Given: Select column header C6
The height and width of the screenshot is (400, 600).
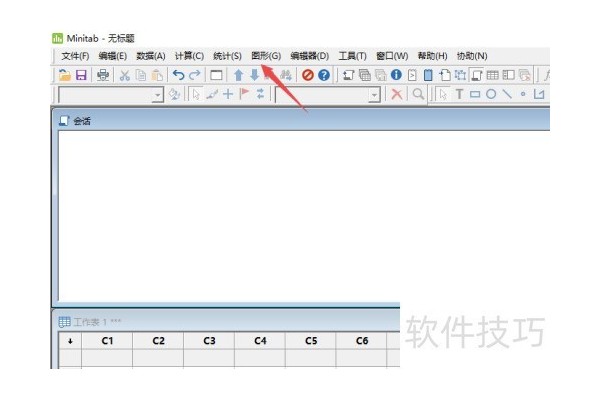Looking at the screenshot, I should point(362,341).
